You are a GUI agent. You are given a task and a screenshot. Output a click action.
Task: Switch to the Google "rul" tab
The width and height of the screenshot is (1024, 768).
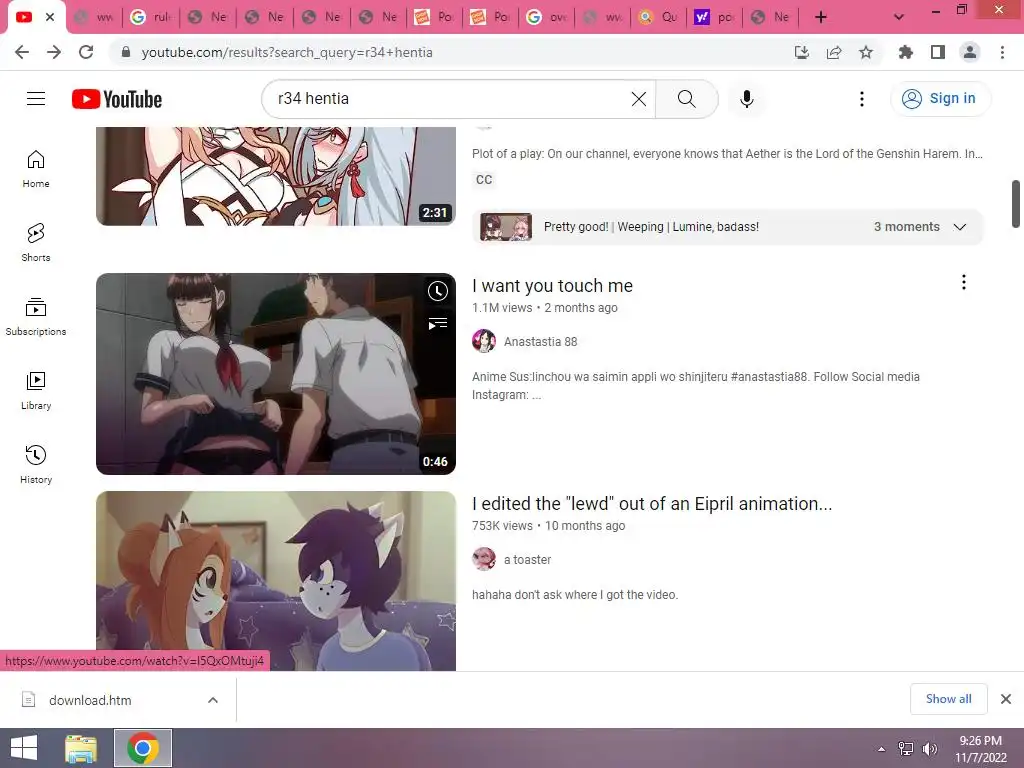[152, 17]
